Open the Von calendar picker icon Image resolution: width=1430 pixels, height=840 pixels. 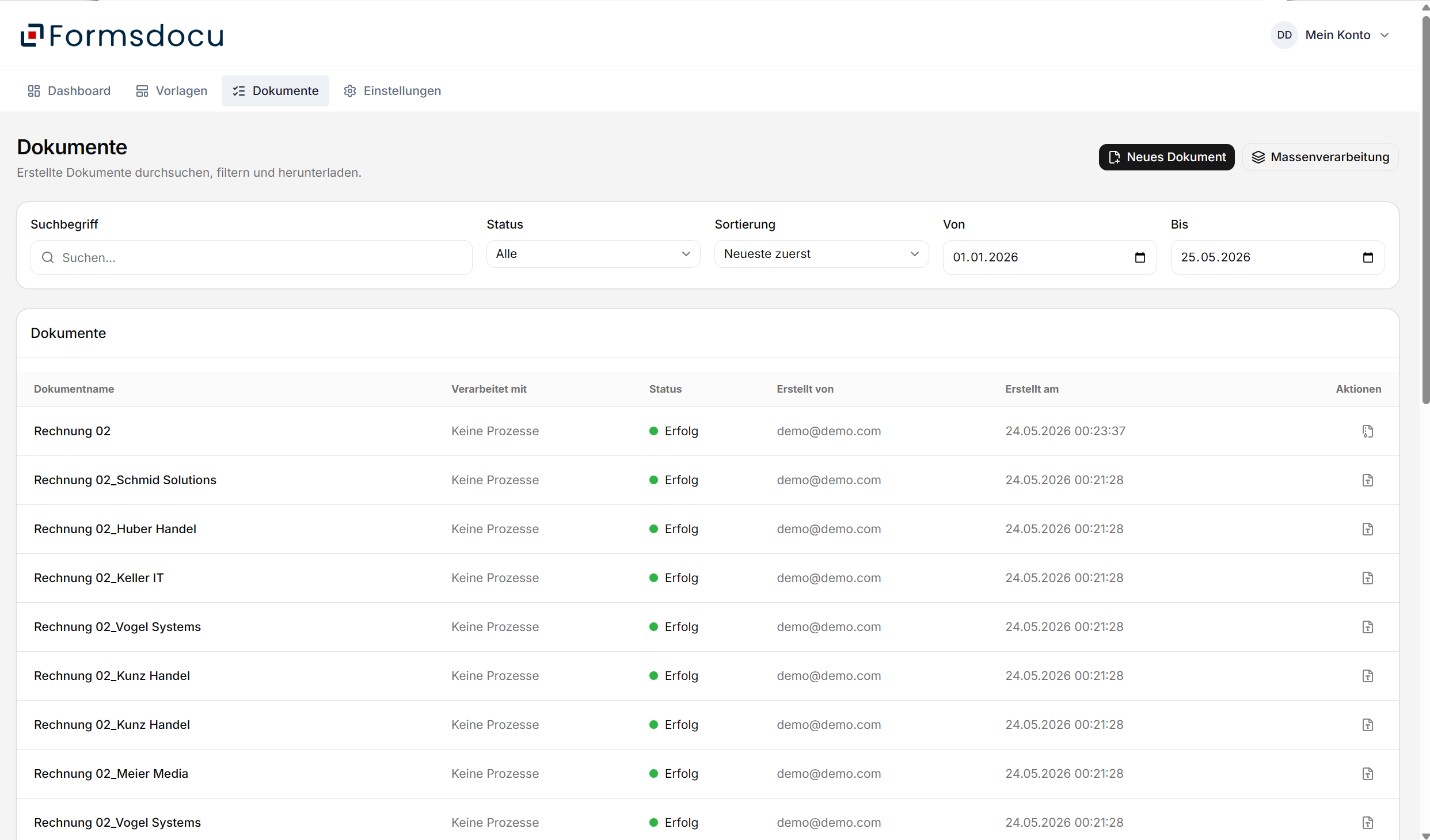1140,257
